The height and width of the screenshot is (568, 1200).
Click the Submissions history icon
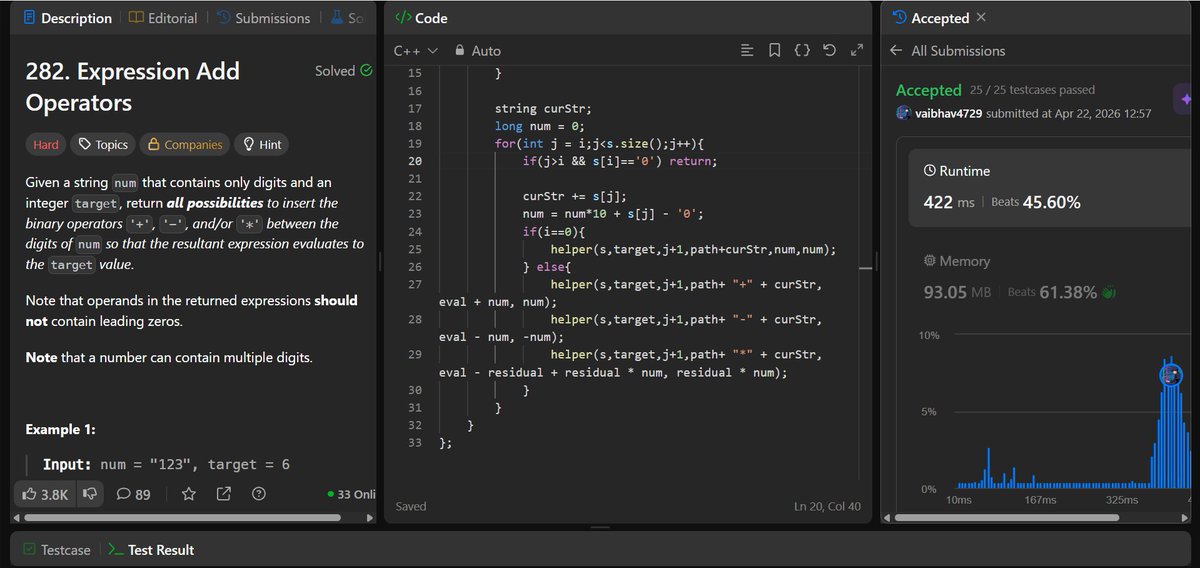point(223,18)
